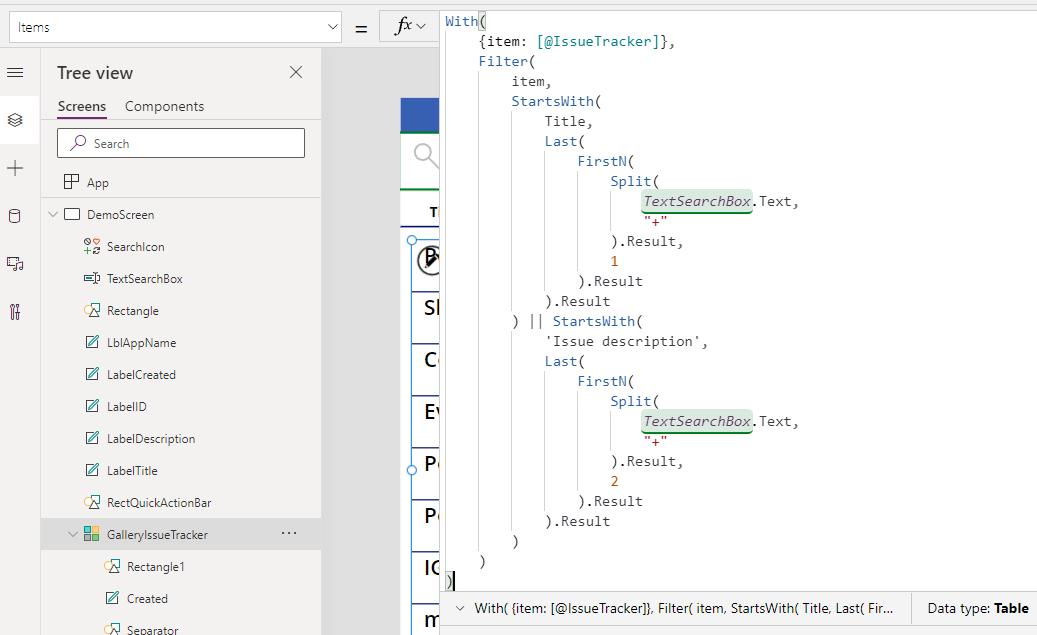Screen dimensions: 1037x635
Task: Open the Data sources panel
Action: coord(15,216)
